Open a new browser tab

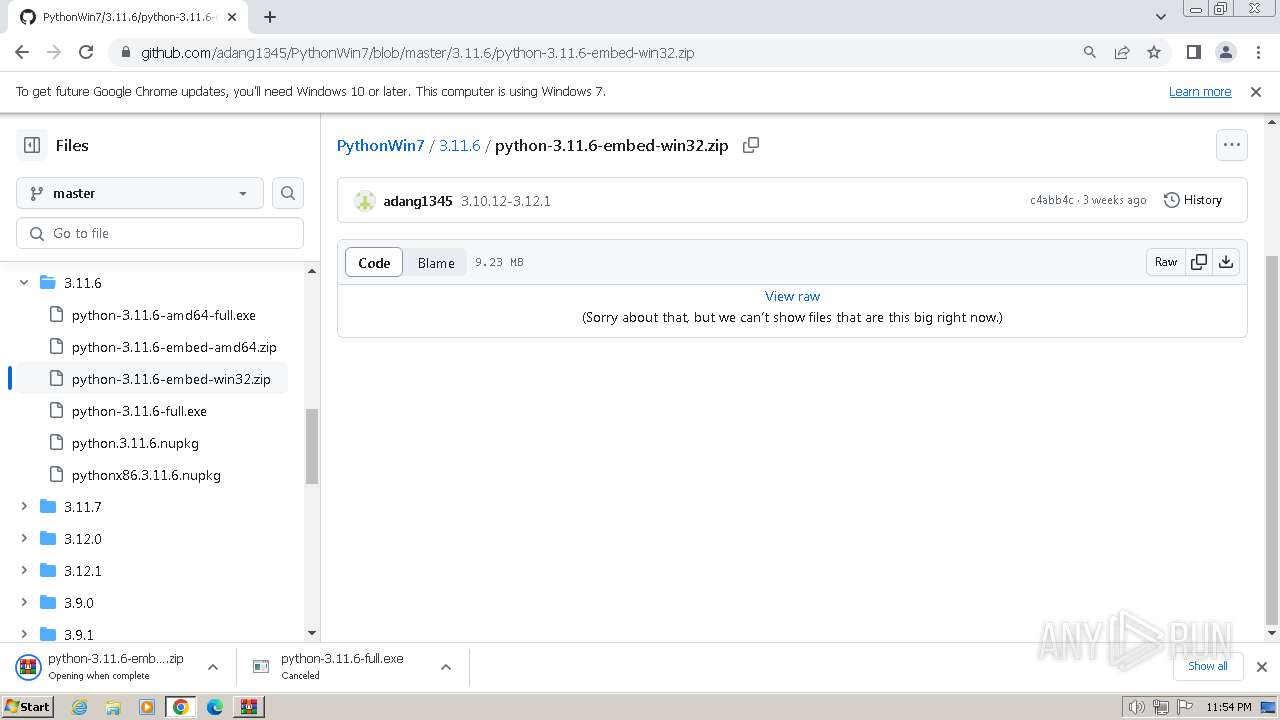pos(270,17)
